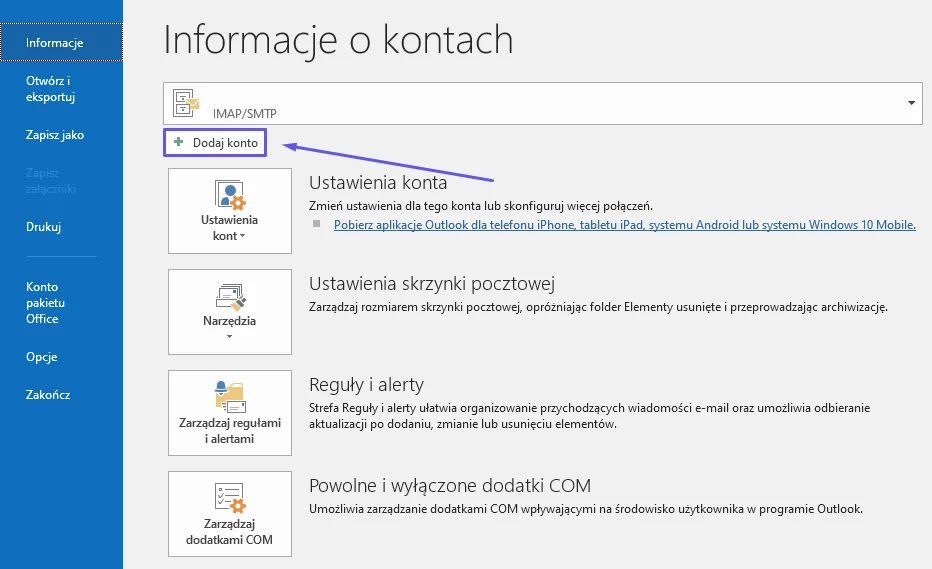Screen dimensions: 932x569
Task: Click the Ustawienia konta heading
Action: point(378,183)
